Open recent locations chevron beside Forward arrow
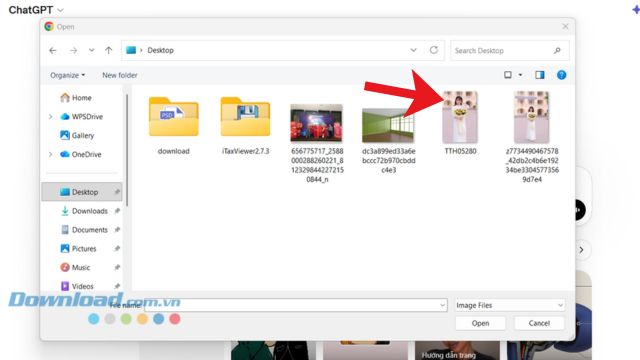This screenshot has width=640, height=360. tap(91, 50)
